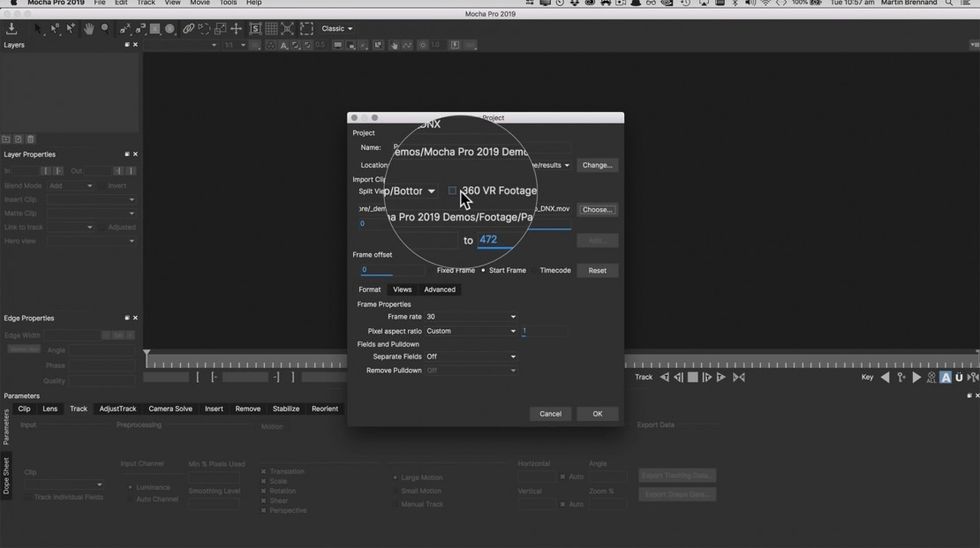Toggle the Überkey U button
The width and height of the screenshot is (980, 548).
[959, 377]
